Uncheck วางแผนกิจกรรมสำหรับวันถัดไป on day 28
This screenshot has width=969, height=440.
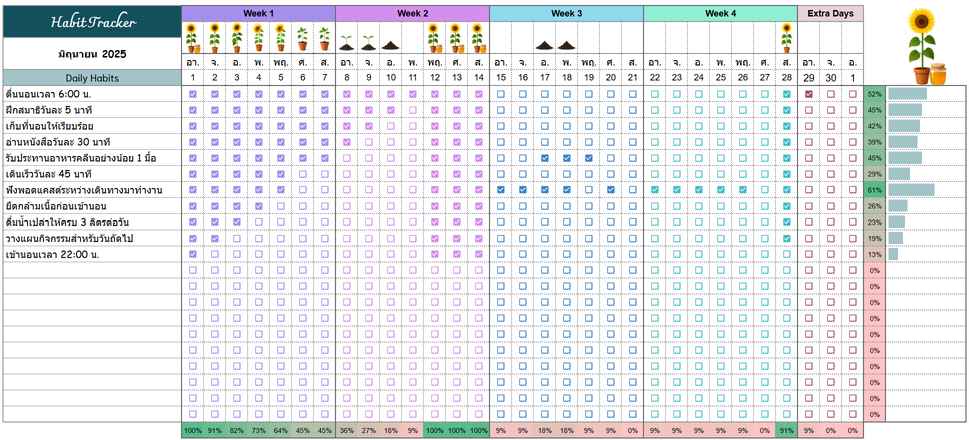pyautogui.click(x=786, y=238)
